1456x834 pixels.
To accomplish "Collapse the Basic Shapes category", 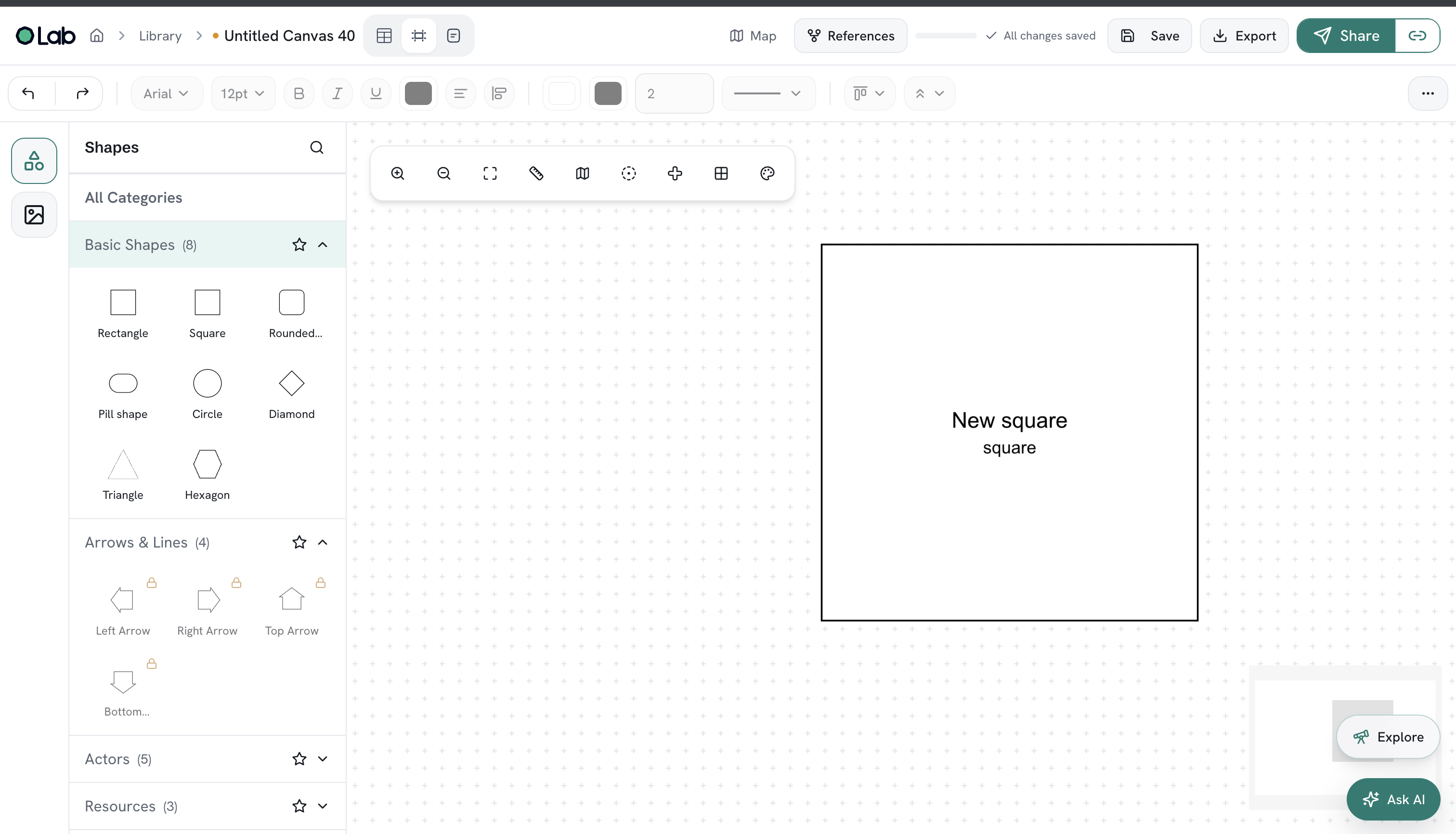I will tap(323, 245).
